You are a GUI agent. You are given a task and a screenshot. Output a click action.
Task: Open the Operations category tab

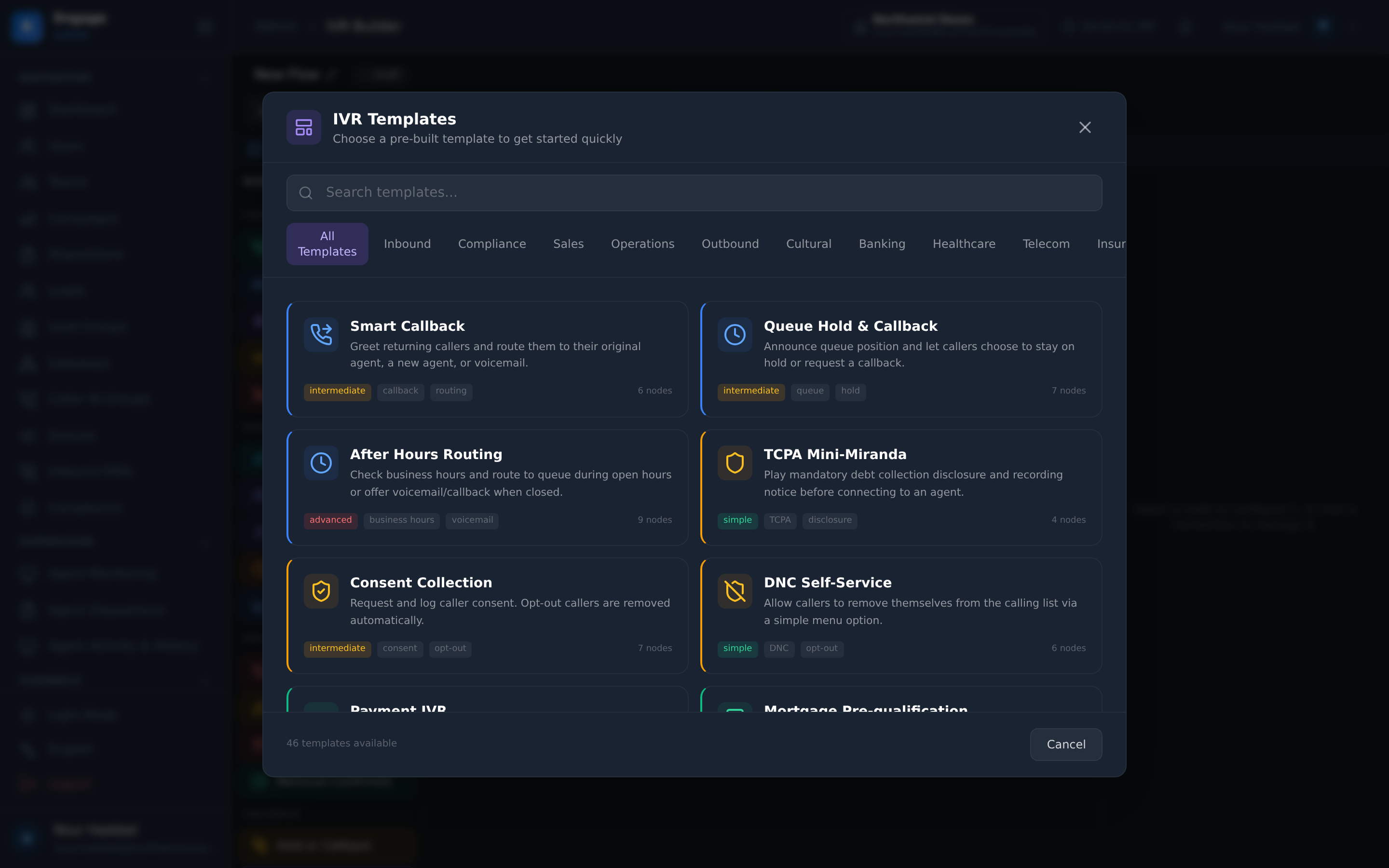(642, 244)
